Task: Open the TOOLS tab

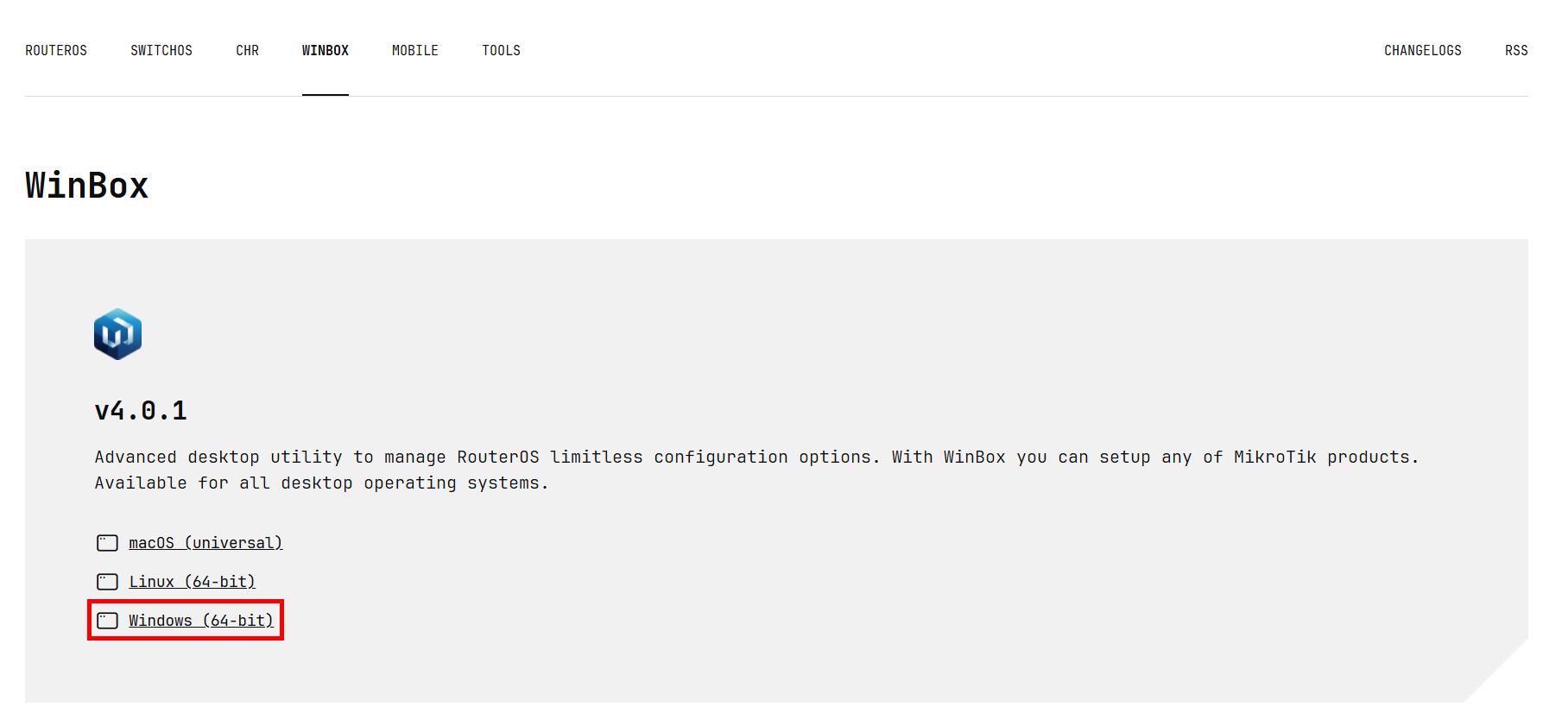Action: [x=501, y=51]
